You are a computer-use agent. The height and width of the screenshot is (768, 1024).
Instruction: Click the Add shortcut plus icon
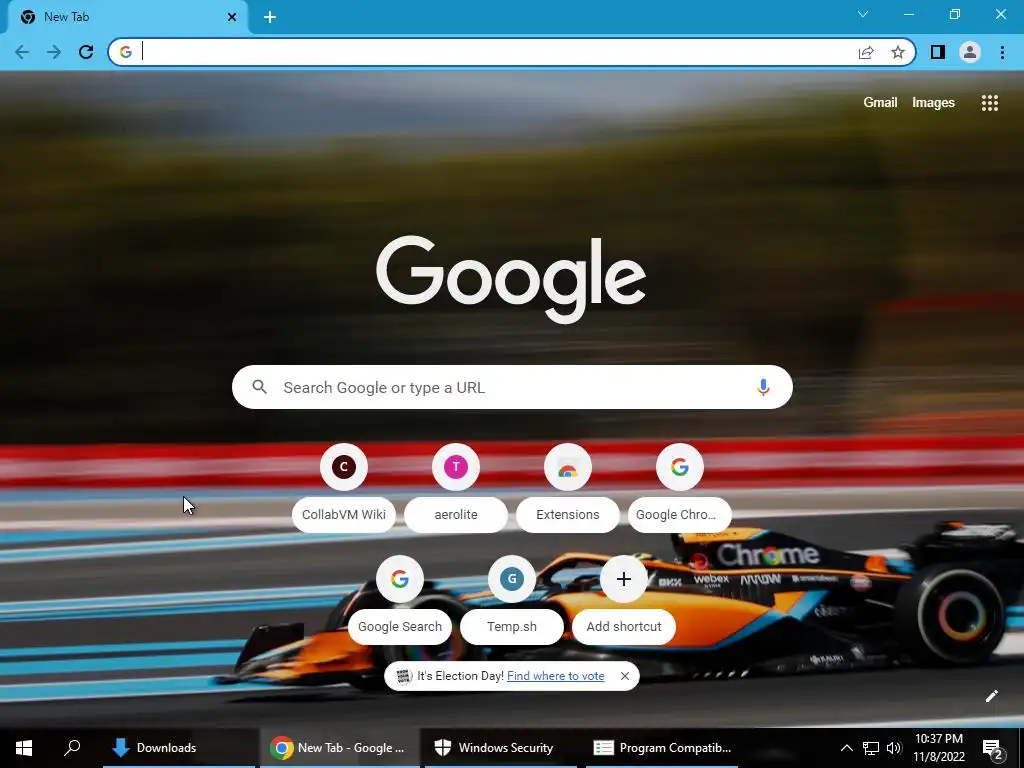point(624,579)
